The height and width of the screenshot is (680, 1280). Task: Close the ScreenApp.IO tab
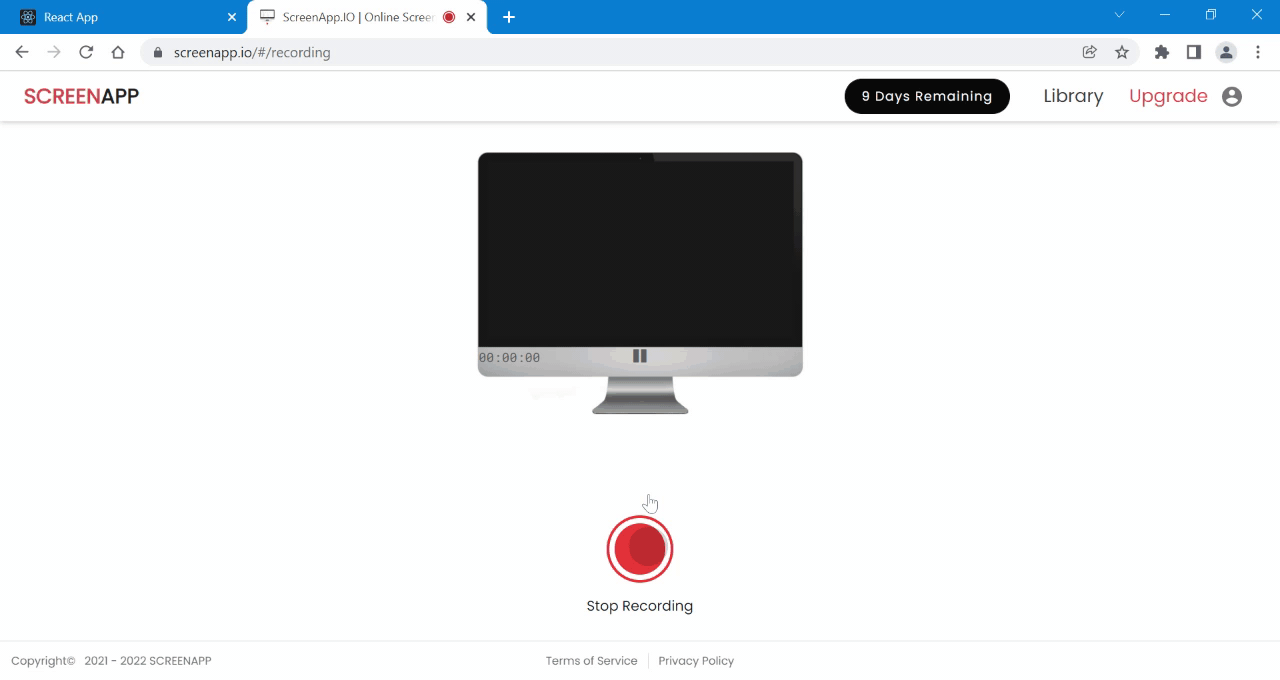pos(471,17)
